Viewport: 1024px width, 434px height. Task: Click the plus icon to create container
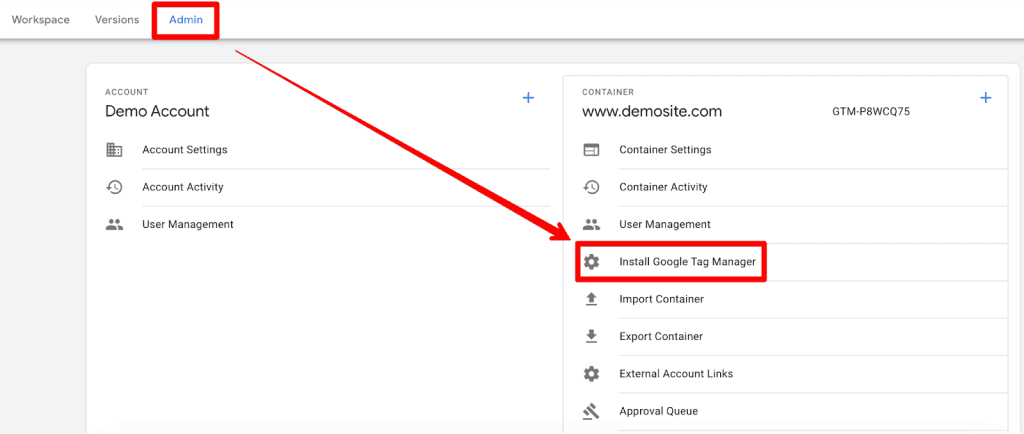pyautogui.click(x=985, y=98)
